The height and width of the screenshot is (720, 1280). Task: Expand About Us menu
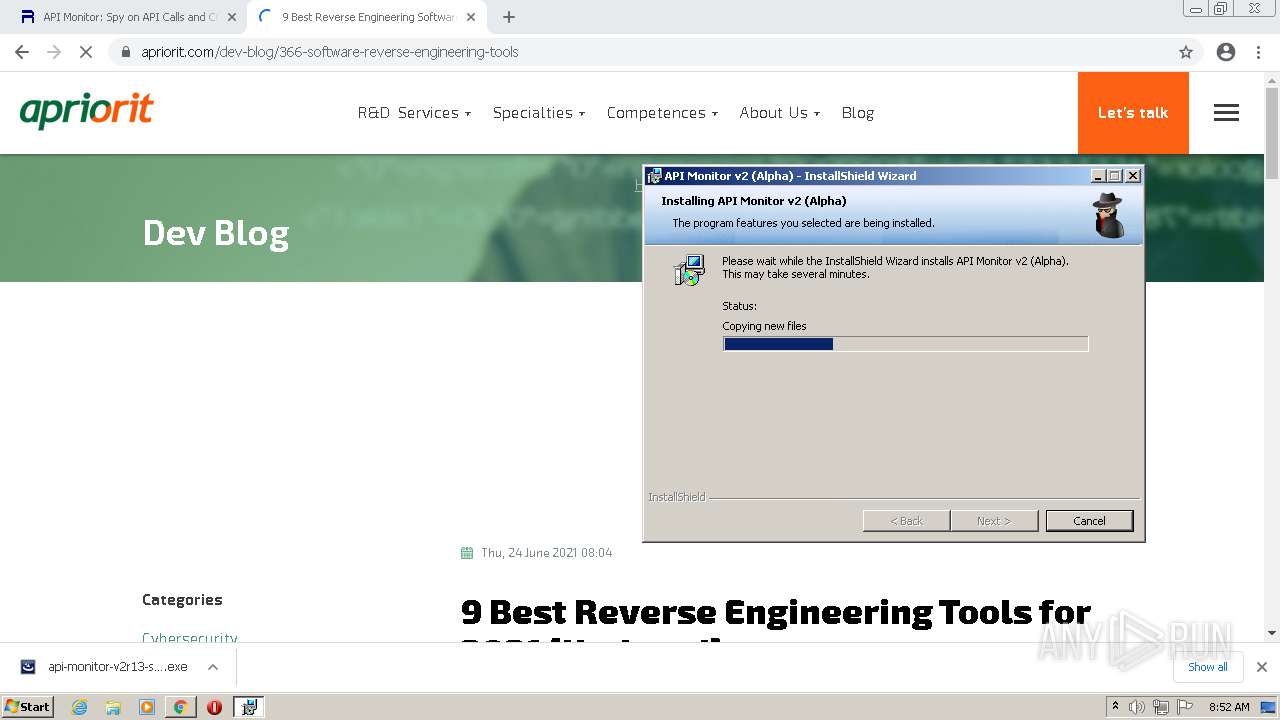(x=779, y=113)
